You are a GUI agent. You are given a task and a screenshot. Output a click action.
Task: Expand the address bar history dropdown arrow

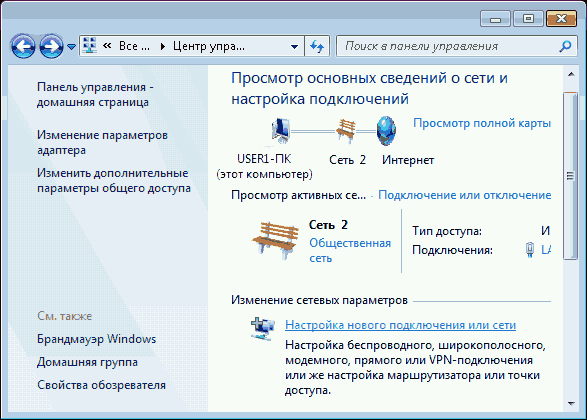pyautogui.click(x=295, y=46)
